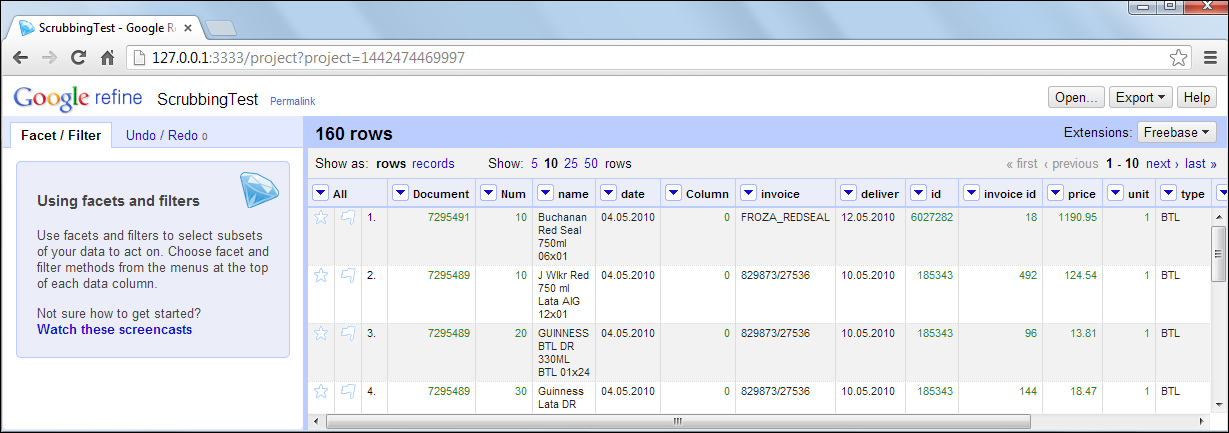Image resolution: width=1229 pixels, height=433 pixels.
Task: Select the Facet / Filter tab
Action: pos(60,135)
